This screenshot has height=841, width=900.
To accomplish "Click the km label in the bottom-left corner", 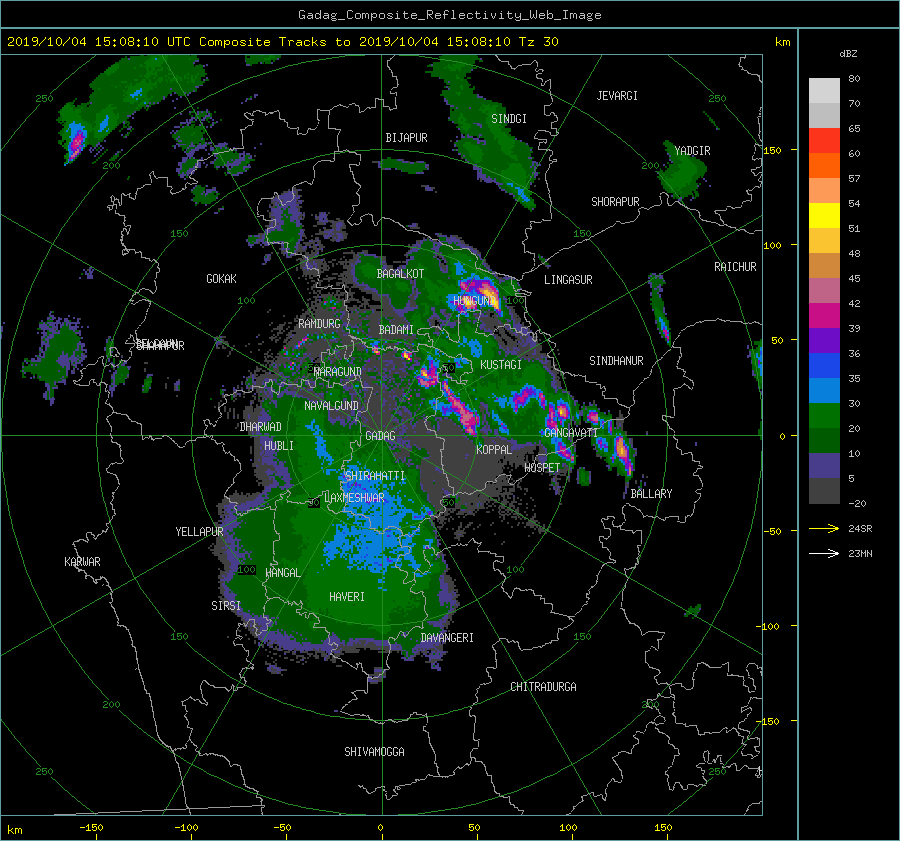I will click(x=15, y=830).
